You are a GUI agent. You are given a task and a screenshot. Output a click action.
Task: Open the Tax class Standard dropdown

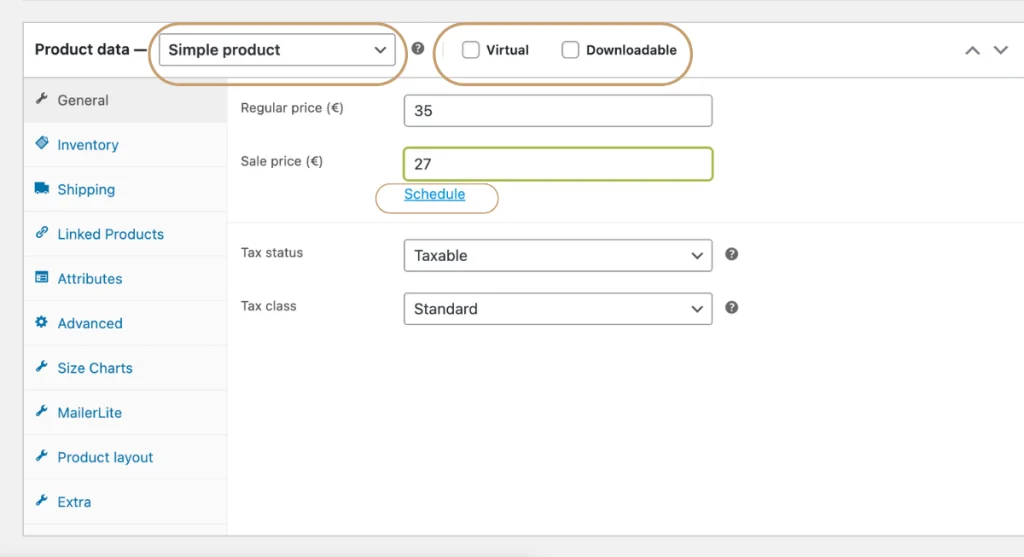click(558, 309)
